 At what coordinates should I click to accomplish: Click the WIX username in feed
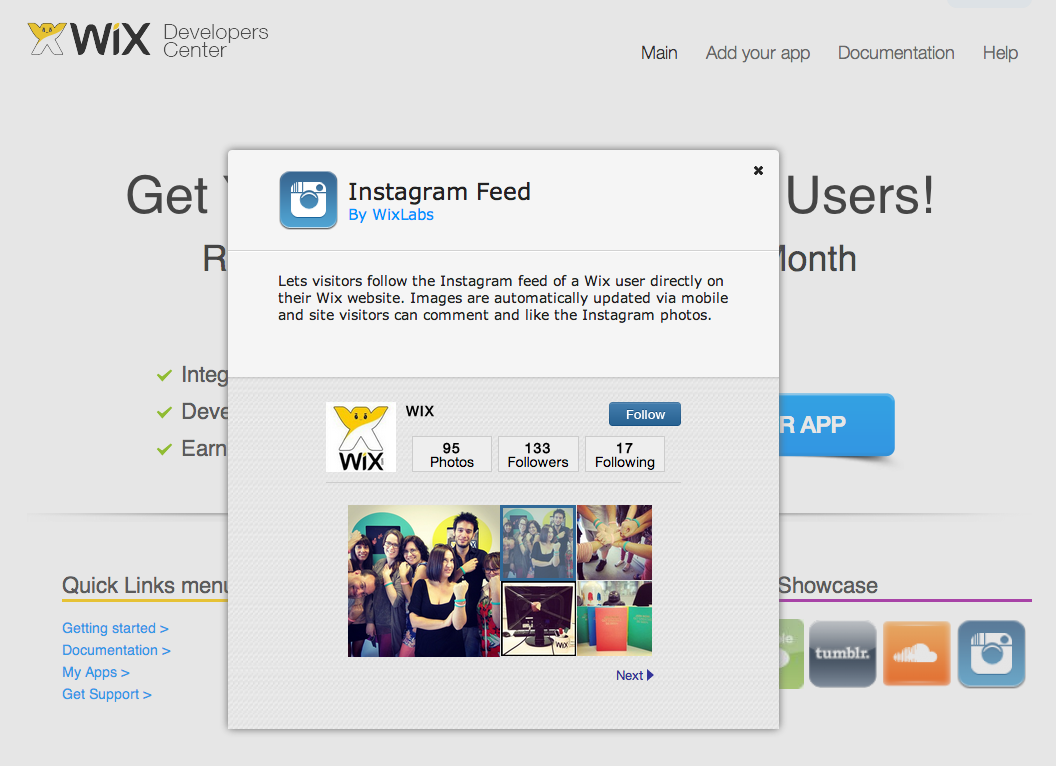(x=420, y=412)
